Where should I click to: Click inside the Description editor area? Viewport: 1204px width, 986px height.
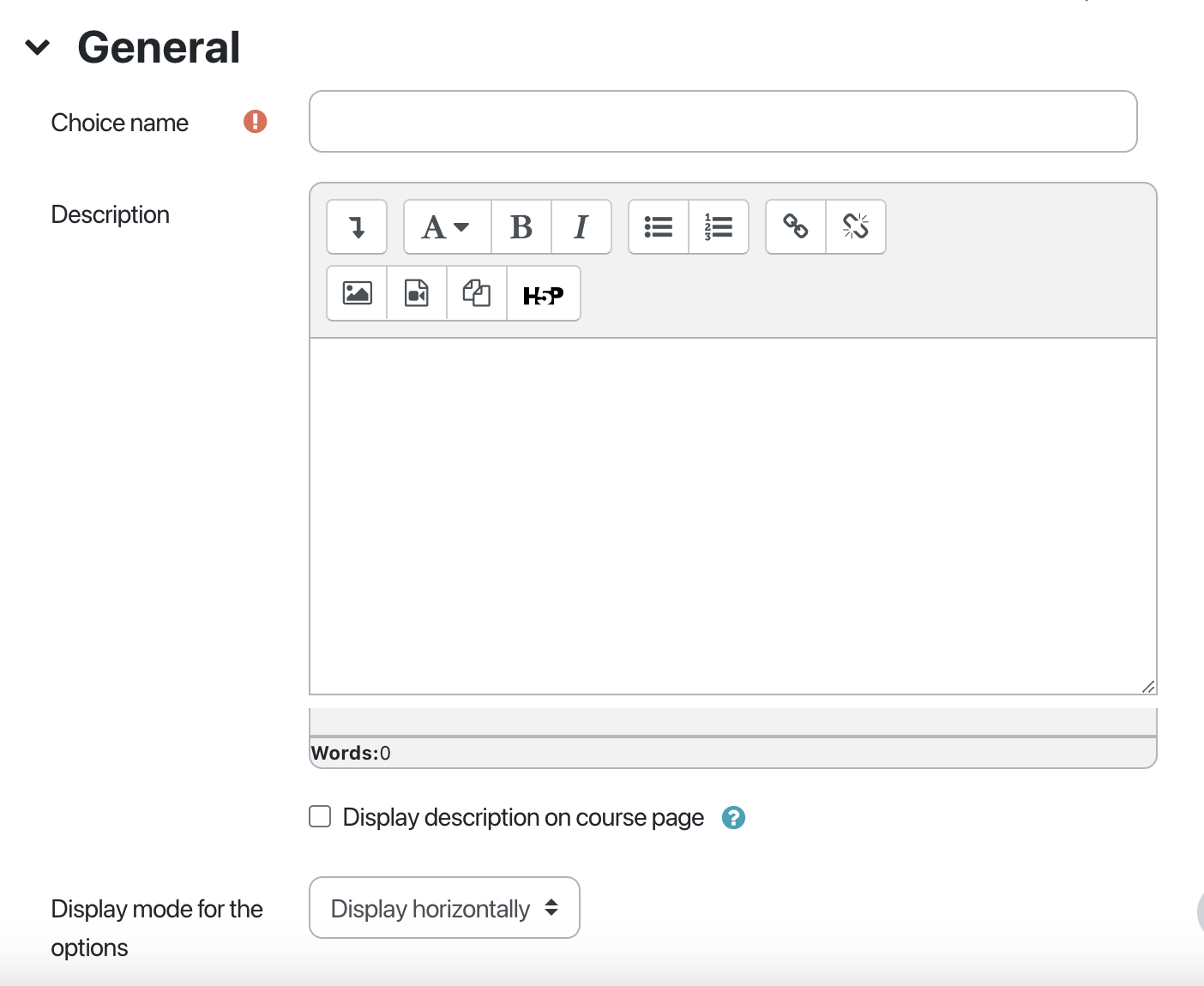pyautogui.click(x=732, y=514)
